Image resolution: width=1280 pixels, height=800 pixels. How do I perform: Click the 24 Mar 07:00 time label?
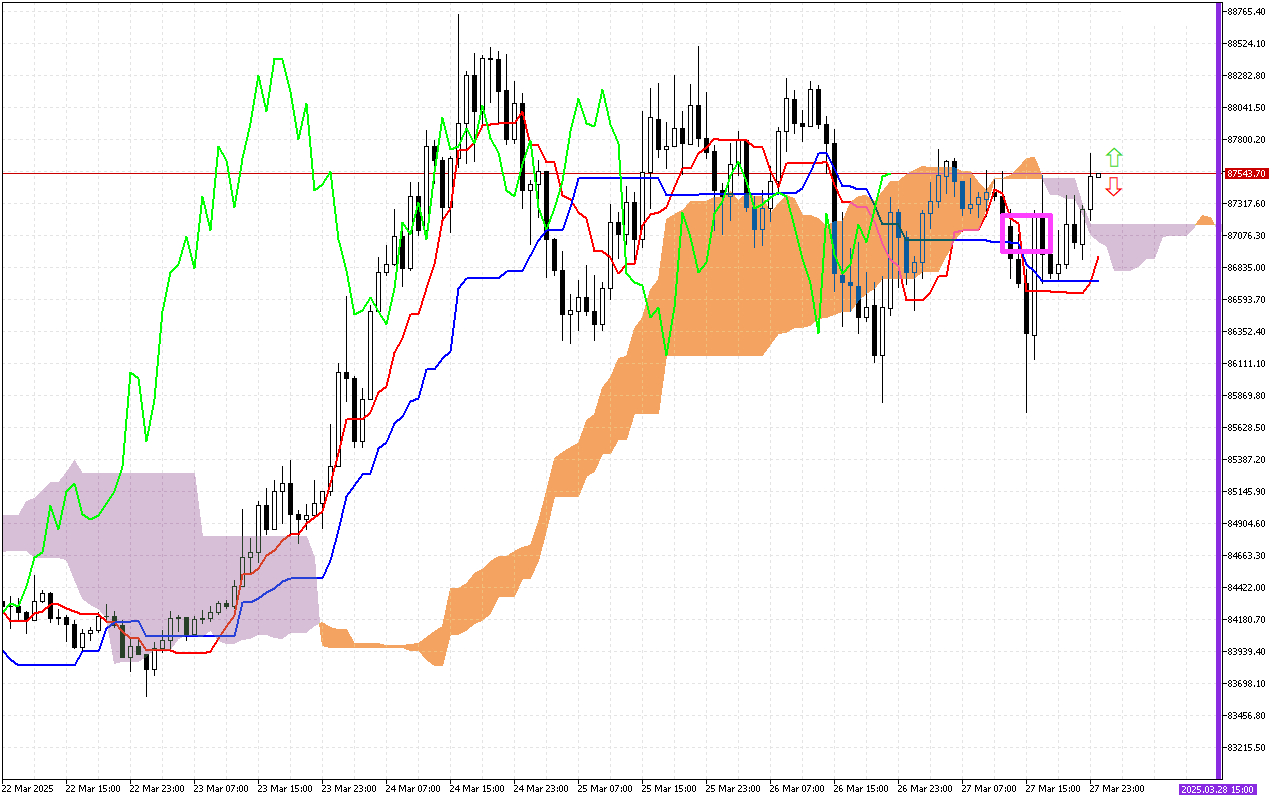point(412,789)
